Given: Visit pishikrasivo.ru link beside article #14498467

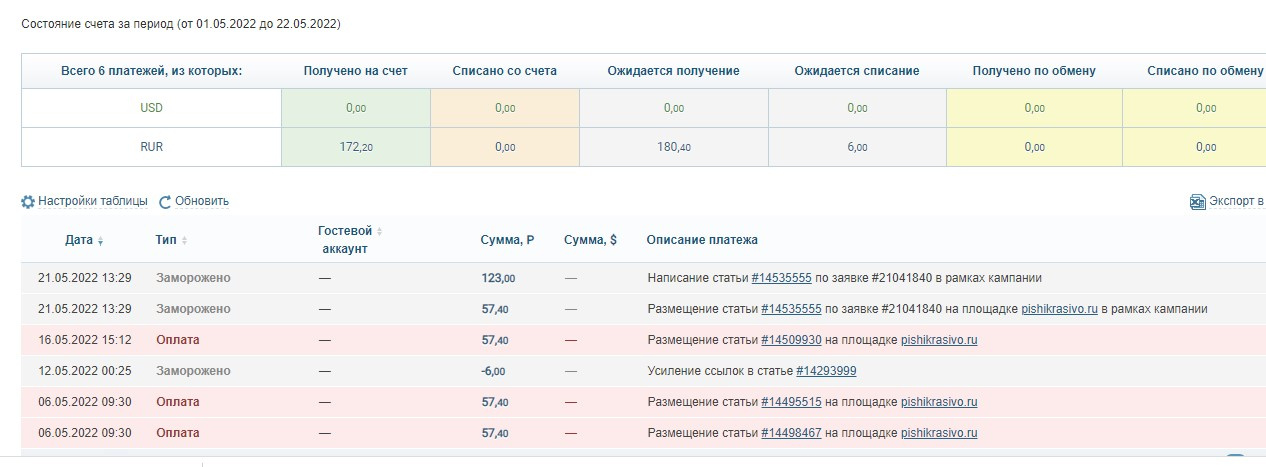Looking at the screenshot, I should click(x=938, y=433).
